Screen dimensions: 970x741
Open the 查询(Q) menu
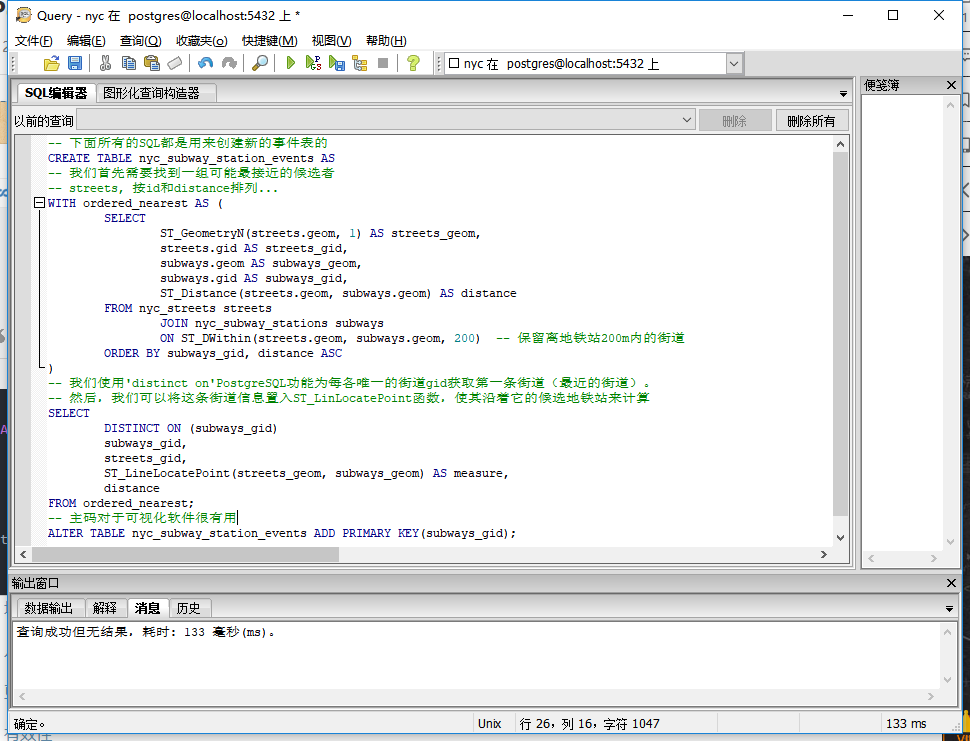[x=140, y=41]
